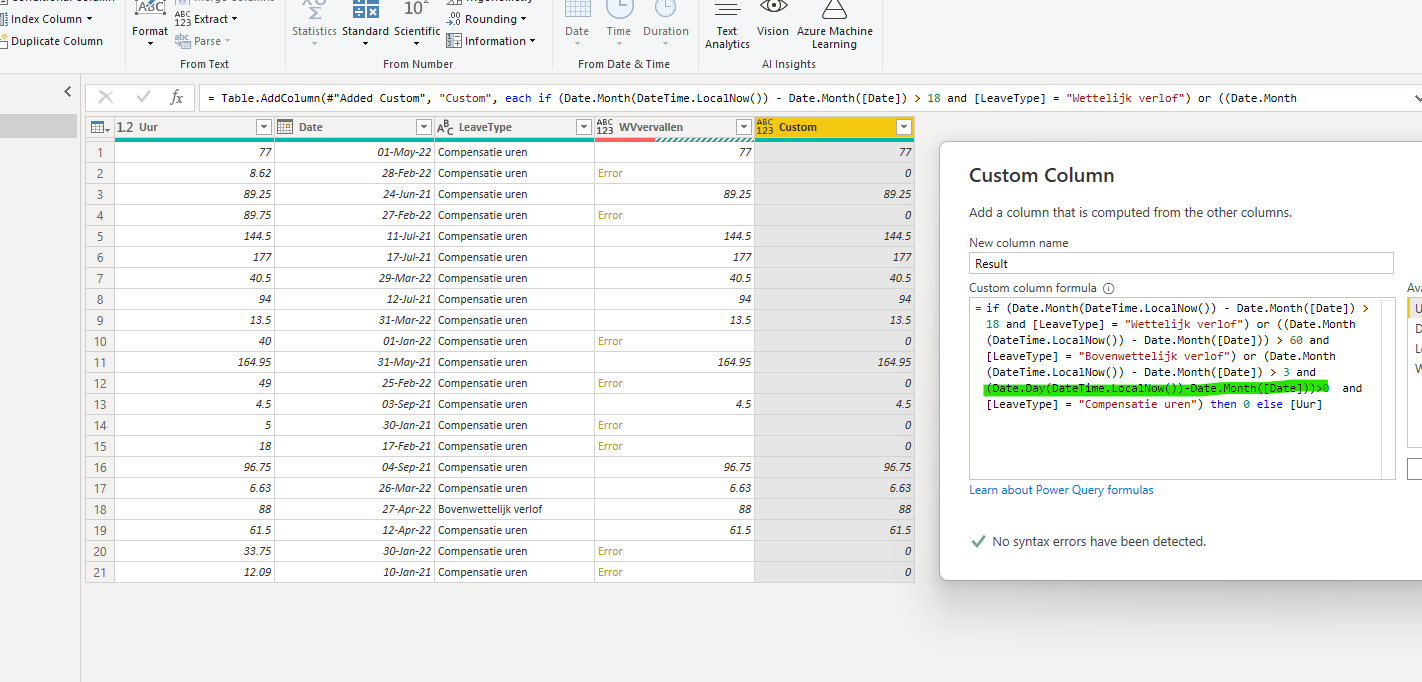This screenshot has width=1422, height=682.
Task: Open Learn about Power Query formulas link
Action: 1061,490
